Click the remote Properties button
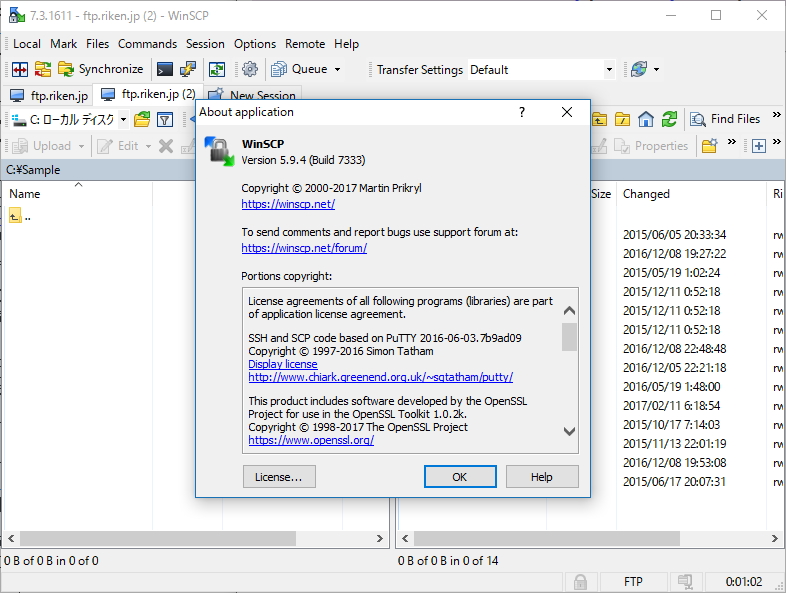The height and width of the screenshot is (593, 786). coord(651,146)
